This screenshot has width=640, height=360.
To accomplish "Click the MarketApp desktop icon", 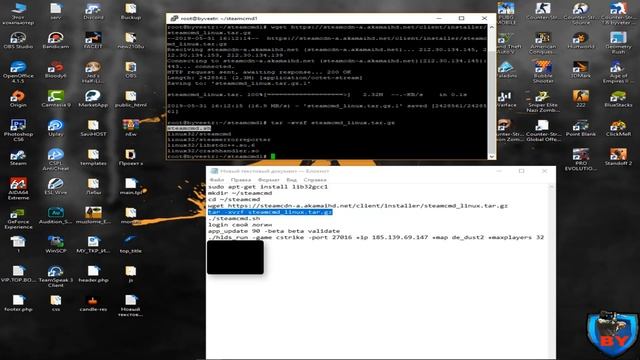I will [93, 99].
